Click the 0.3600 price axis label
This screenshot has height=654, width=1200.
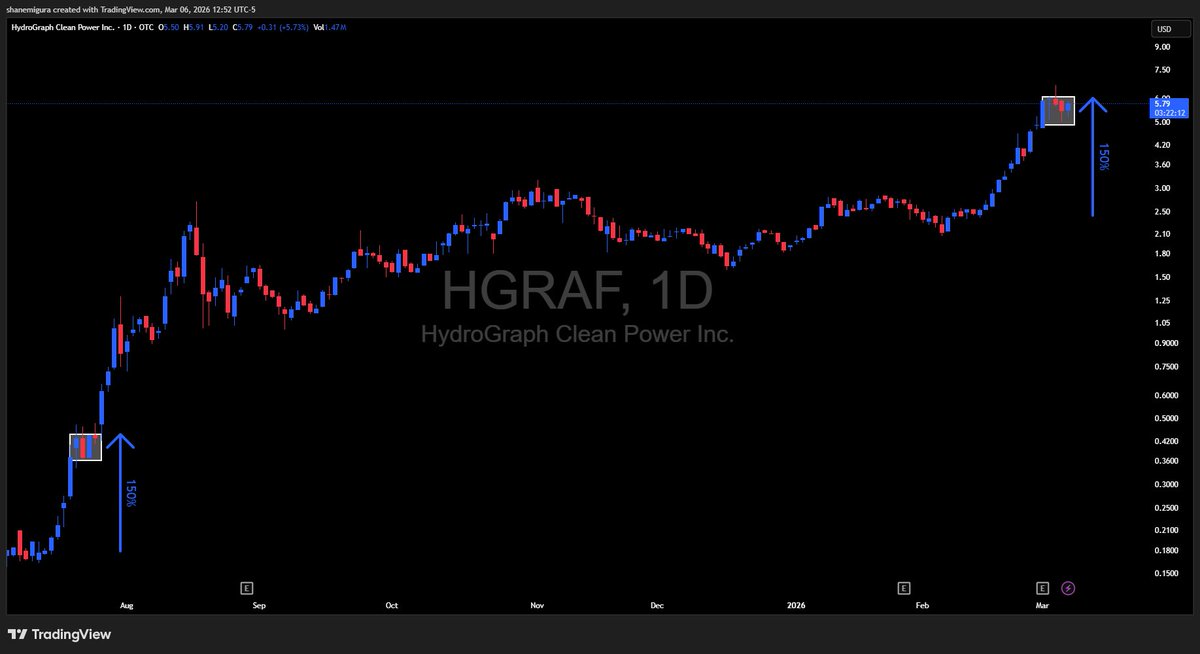pyautogui.click(x=1165, y=460)
